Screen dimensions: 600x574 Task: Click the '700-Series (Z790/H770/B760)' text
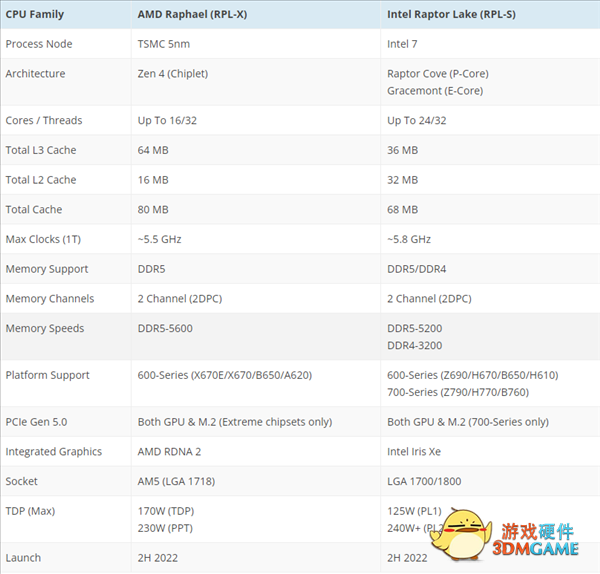pos(458,392)
